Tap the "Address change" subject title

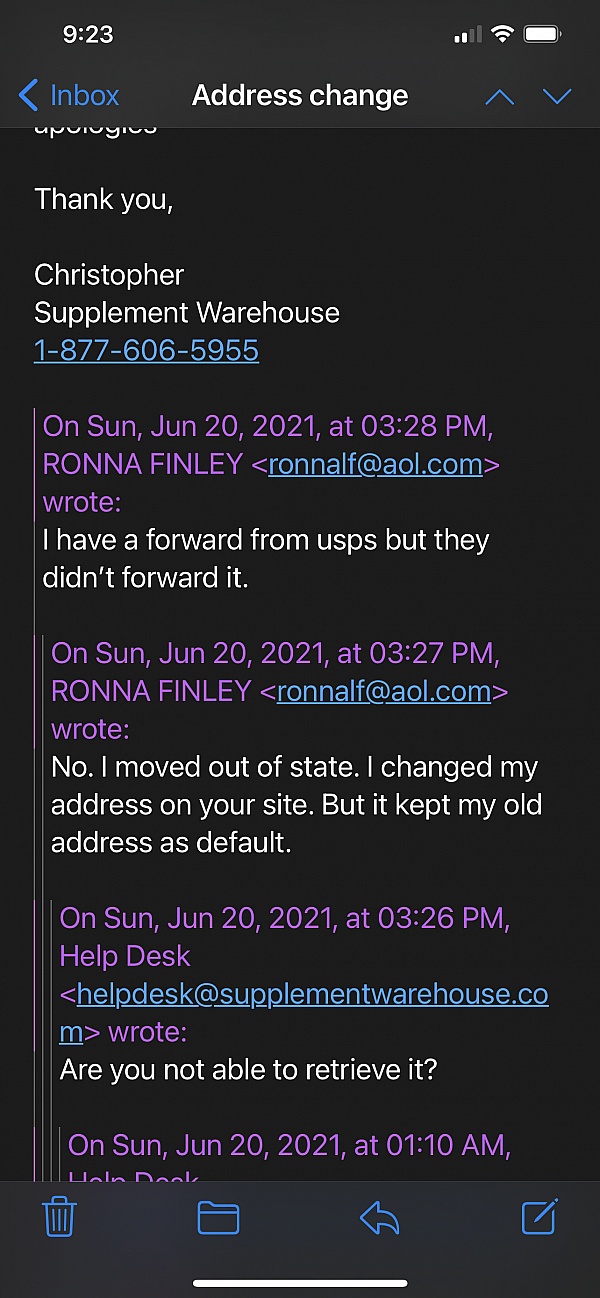300,96
